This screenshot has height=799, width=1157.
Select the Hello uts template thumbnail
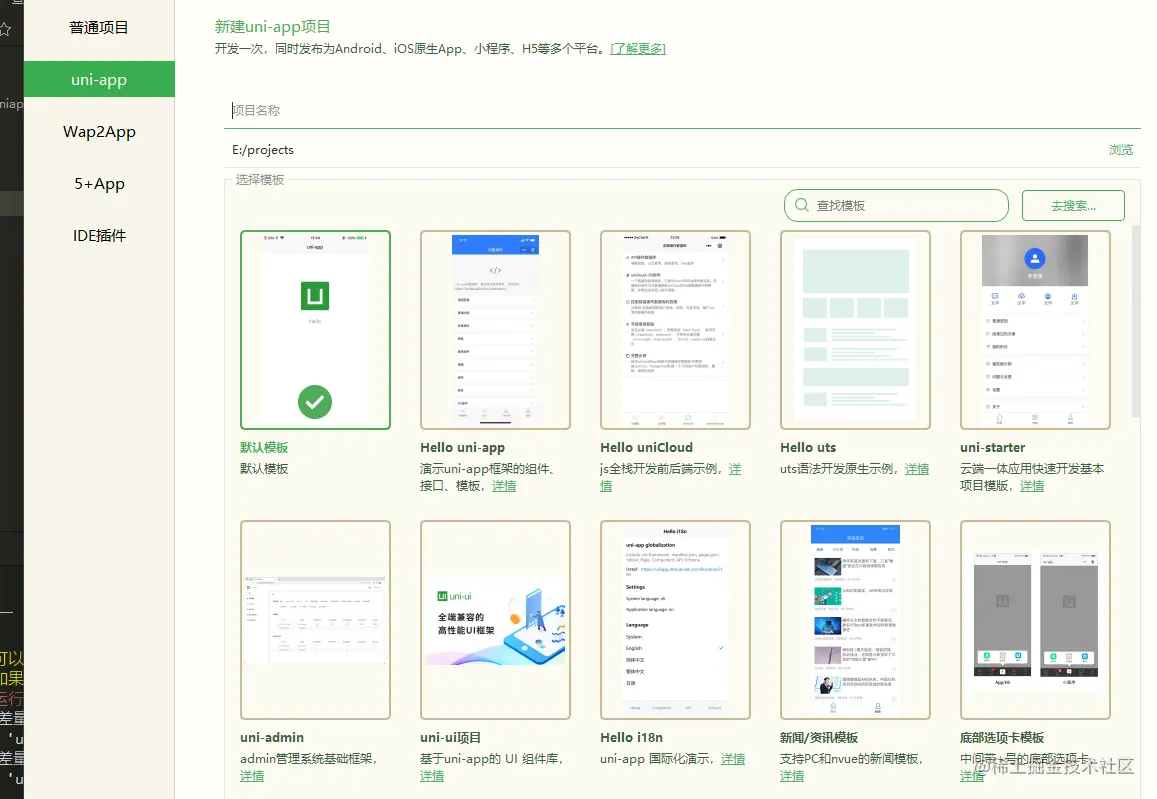point(855,330)
